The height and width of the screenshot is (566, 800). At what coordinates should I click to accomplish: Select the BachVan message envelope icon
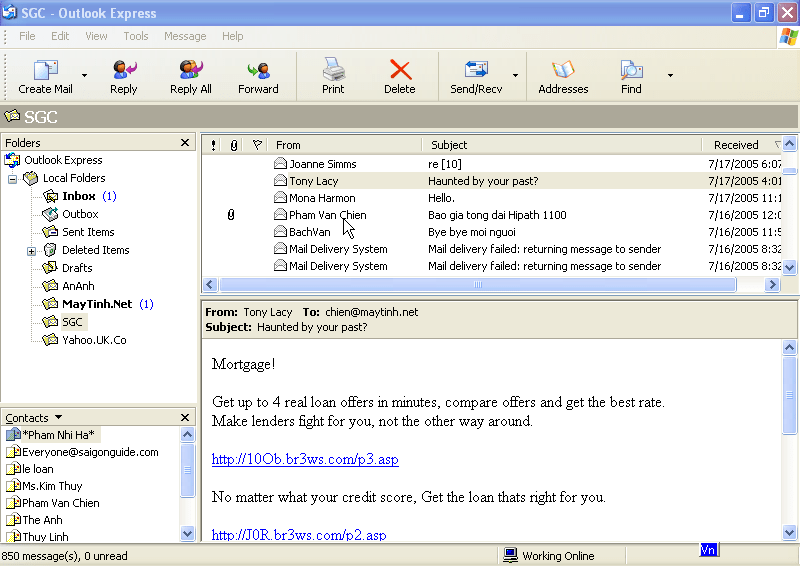(280, 232)
